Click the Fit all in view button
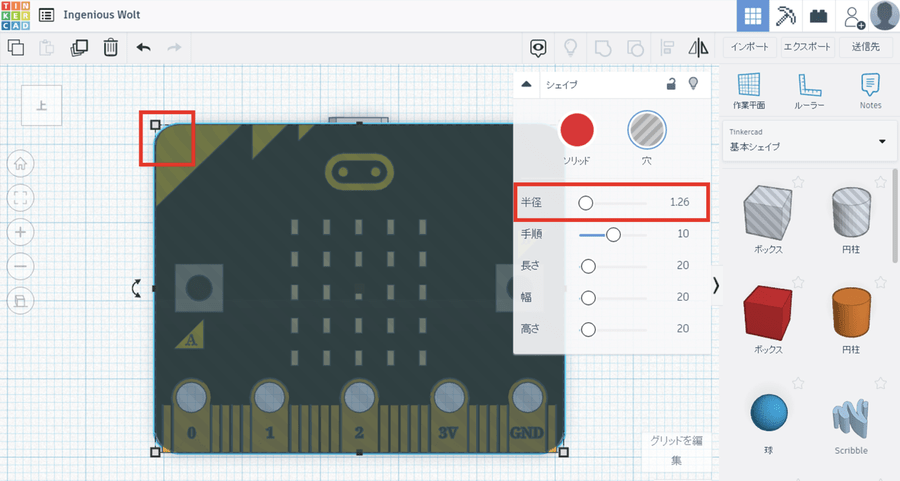The width and height of the screenshot is (900, 481). pyautogui.click(x=21, y=198)
